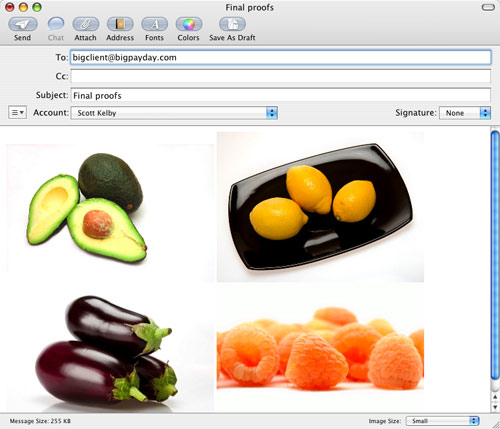Screen dimensions: 500x429
Task: Open the Signature dropdown set to None
Action: pyautogui.click(x=465, y=113)
